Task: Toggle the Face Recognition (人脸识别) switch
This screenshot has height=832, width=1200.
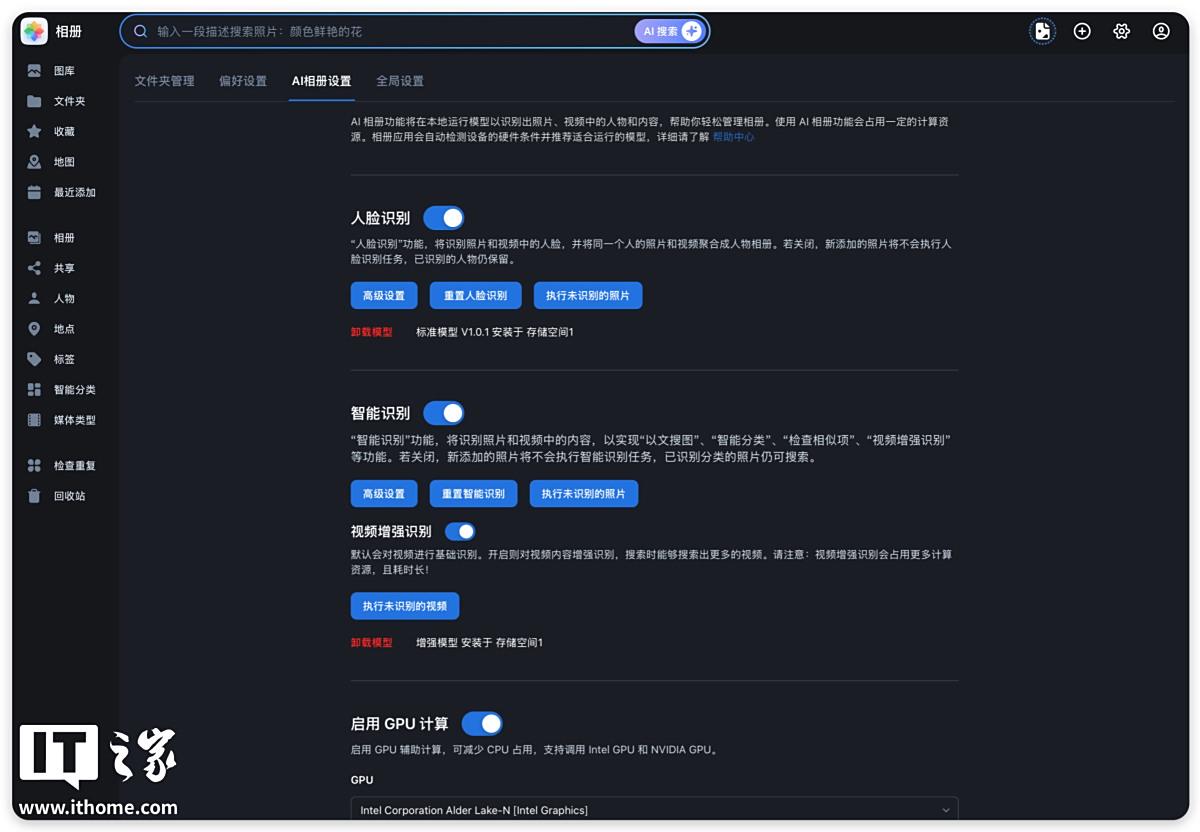Action: (444, 218)
